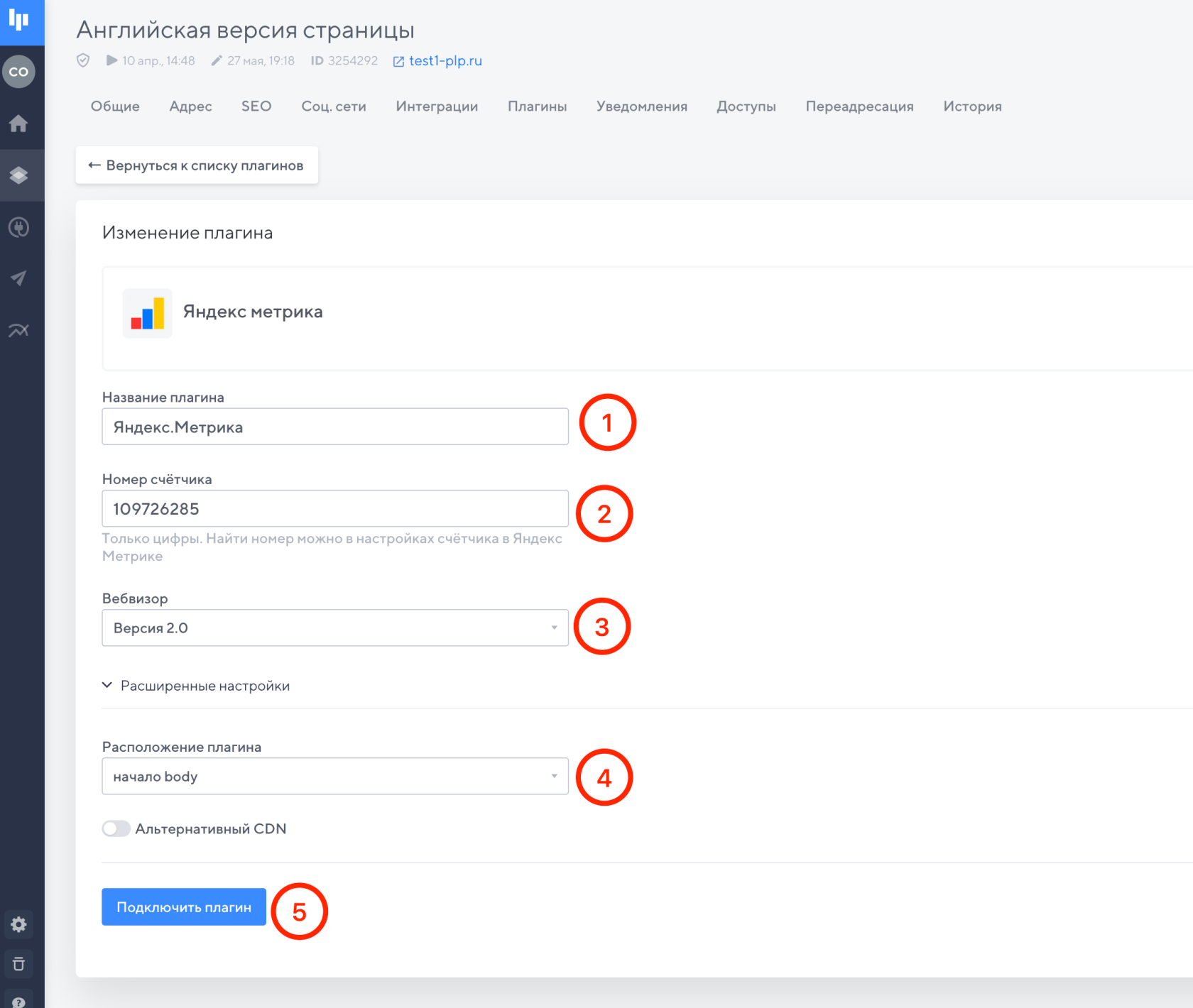Image resolution: width=1193 pixels, height=1008 pixels.
Task: Open the settings gear in sidebar
Action: (19, 924)
